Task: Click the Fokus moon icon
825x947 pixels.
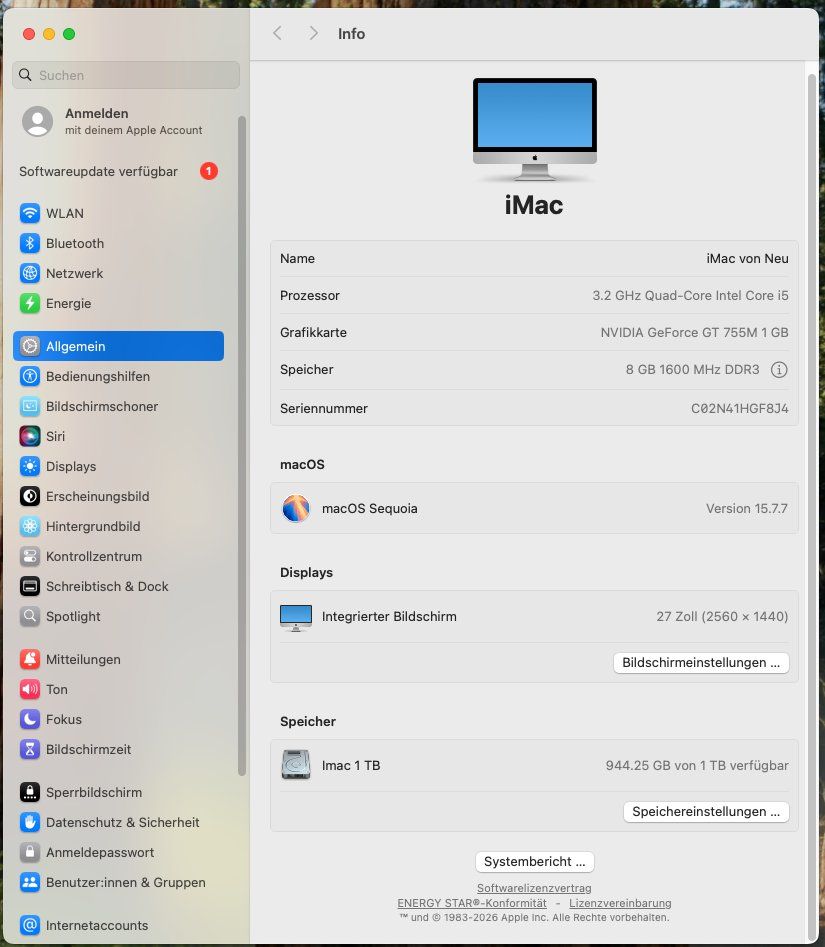Action: click(x=30, y=719)
